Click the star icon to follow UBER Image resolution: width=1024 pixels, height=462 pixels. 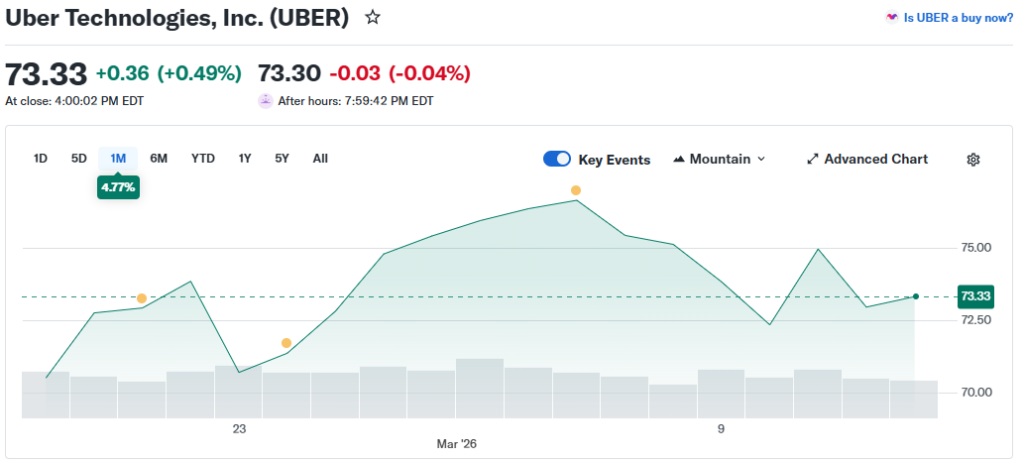click(x=373, y=17)
